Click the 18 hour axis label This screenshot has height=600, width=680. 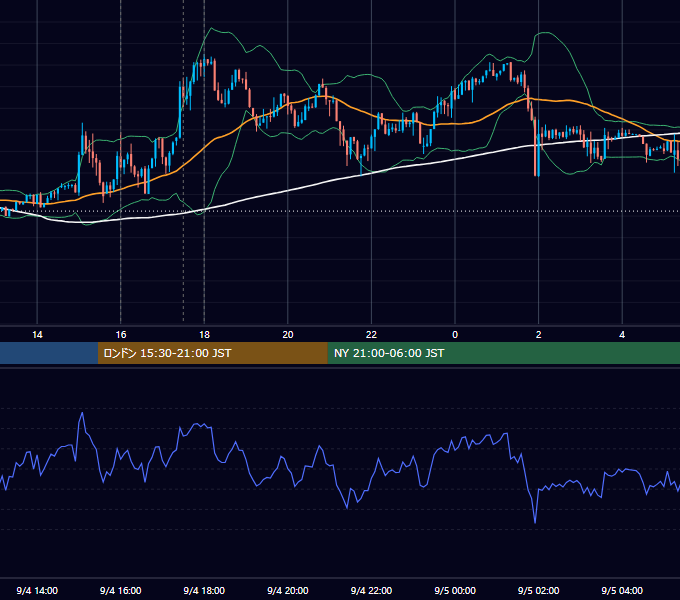click(x=204, y=335)
